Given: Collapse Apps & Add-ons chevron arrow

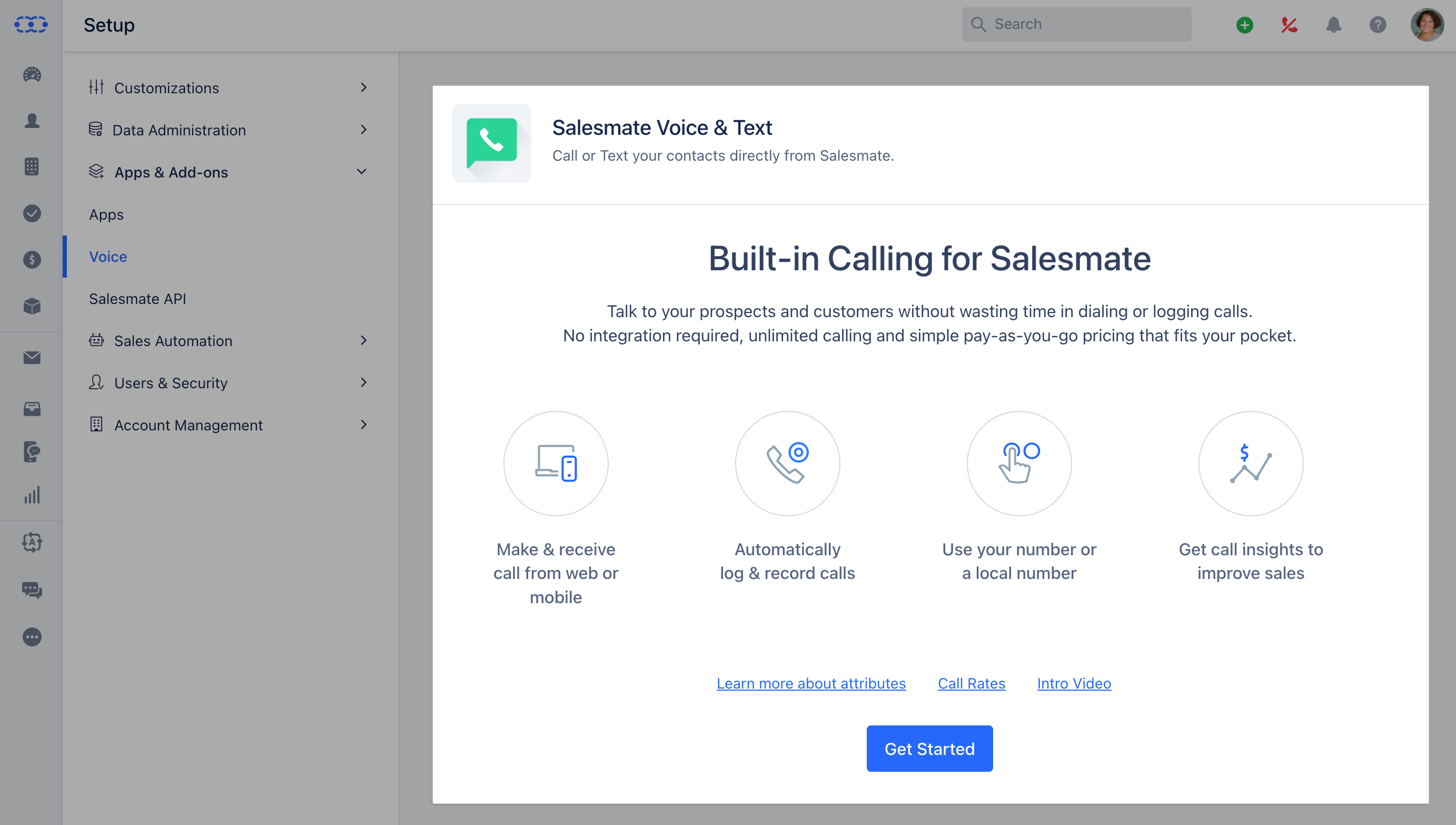Looking at the screenshot, I should (x=361, y=172).
